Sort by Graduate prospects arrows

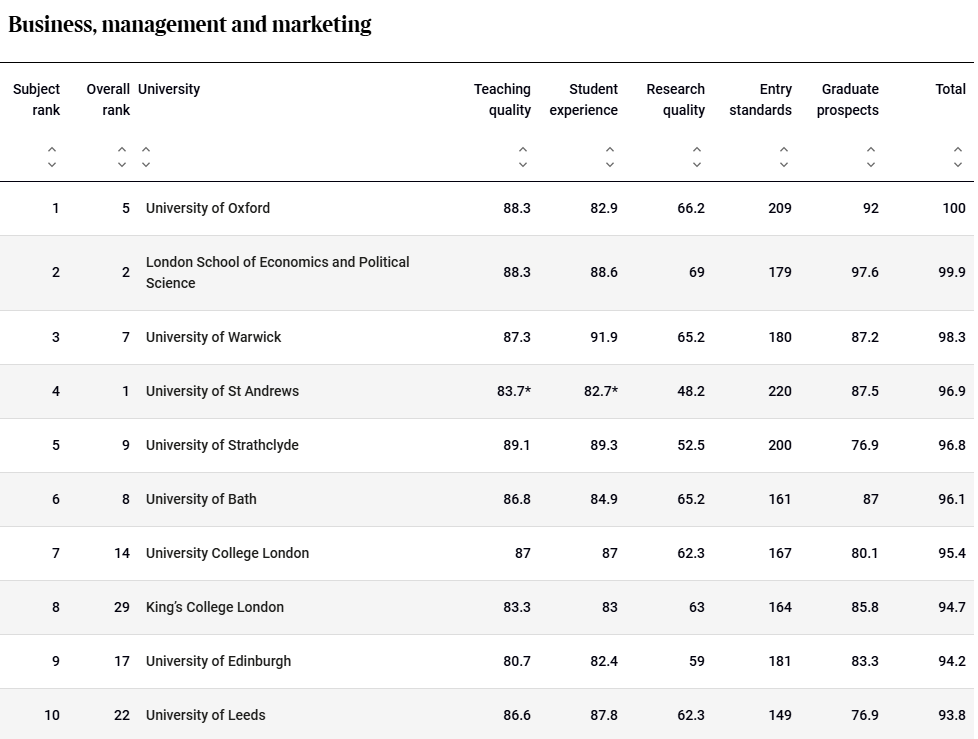click(x=871, y=157)
